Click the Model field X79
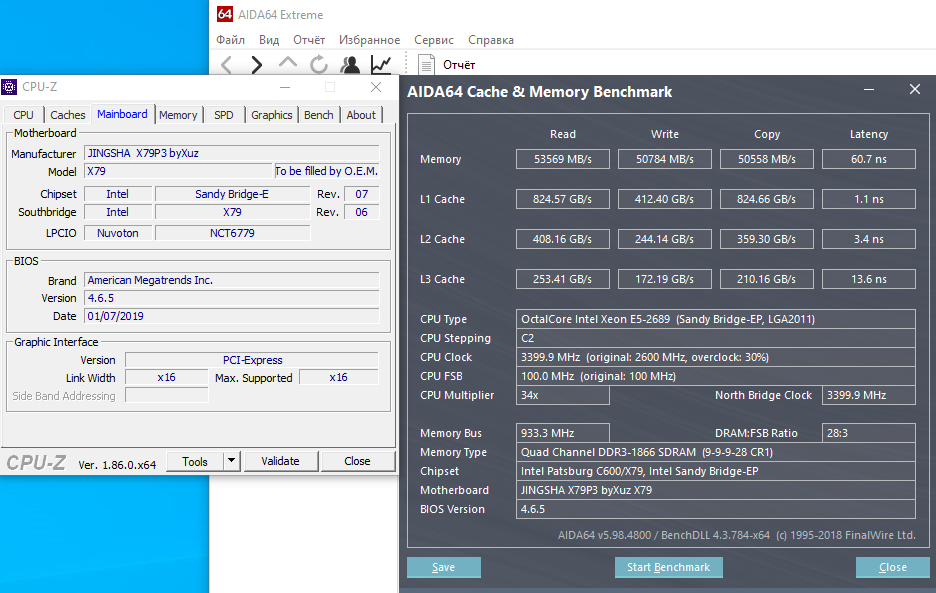936x593 pixels. tap(178, 171)
